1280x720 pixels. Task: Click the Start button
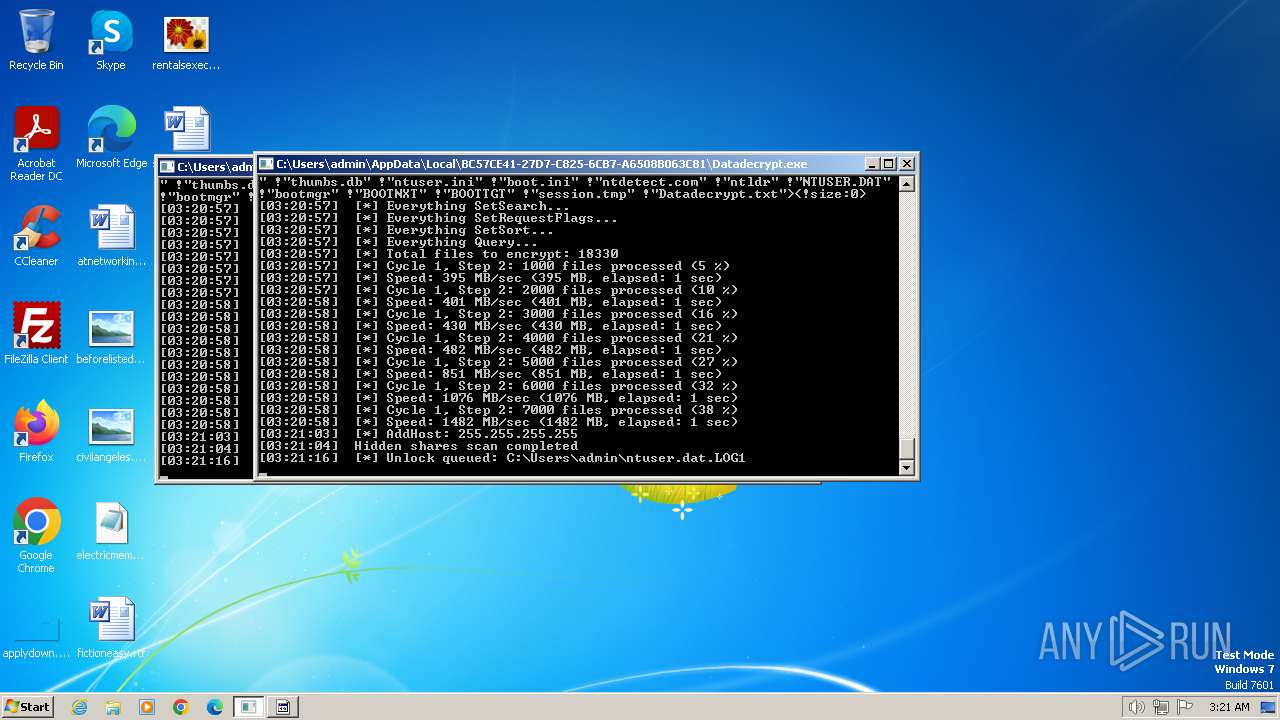coord(27,706)
